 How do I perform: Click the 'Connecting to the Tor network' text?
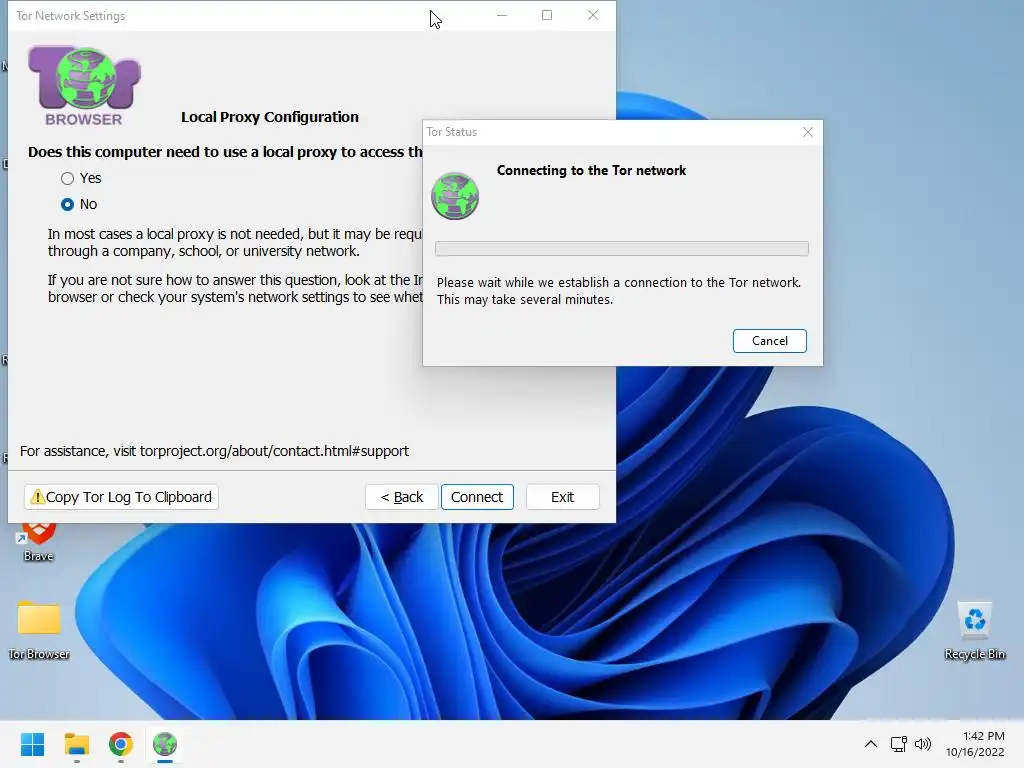point(591,170)
